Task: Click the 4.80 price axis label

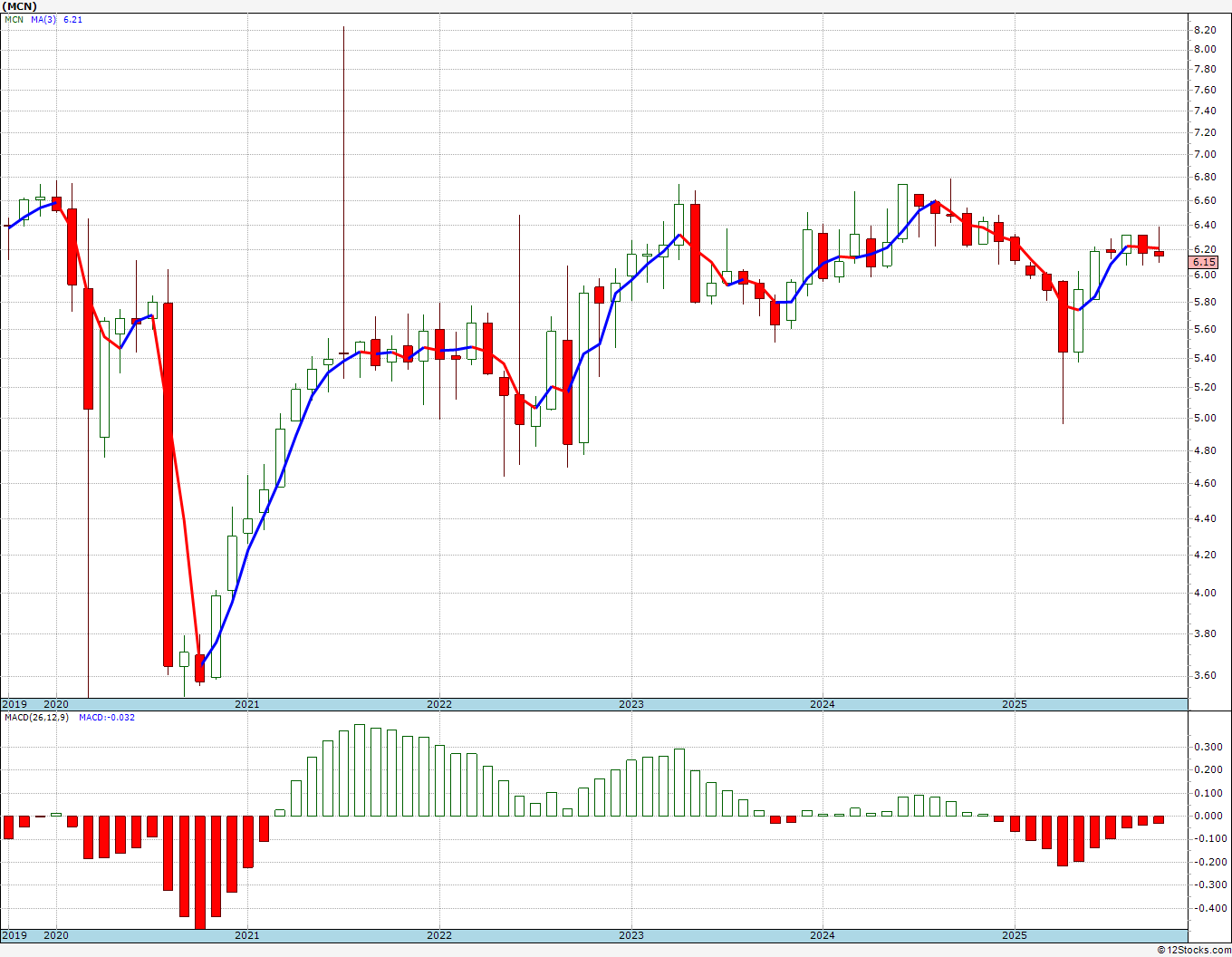Action: (1205, 450)
